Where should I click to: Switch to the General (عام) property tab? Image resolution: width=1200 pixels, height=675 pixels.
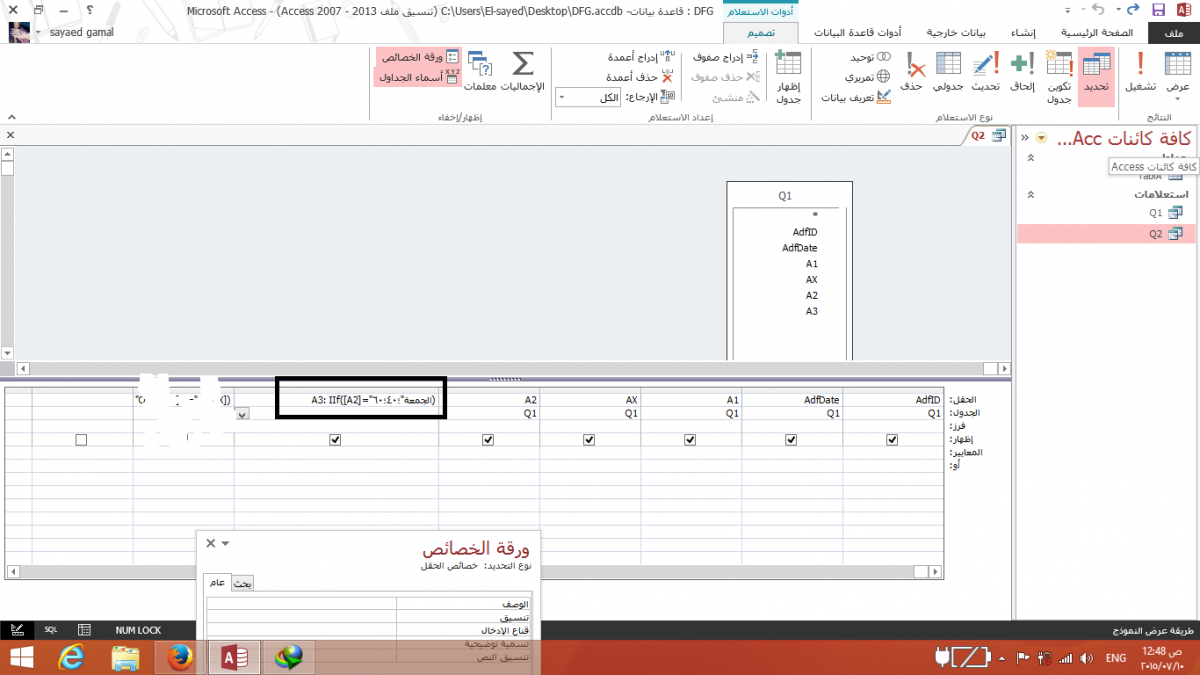pyautogui.click(x=216, y=583)
